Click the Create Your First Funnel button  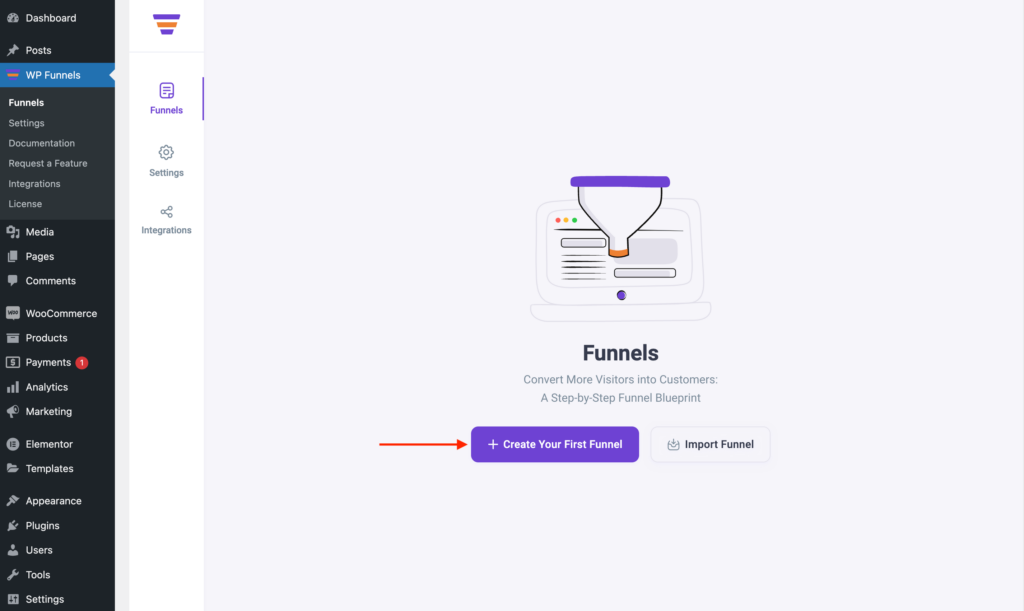(x=555, y=444)
